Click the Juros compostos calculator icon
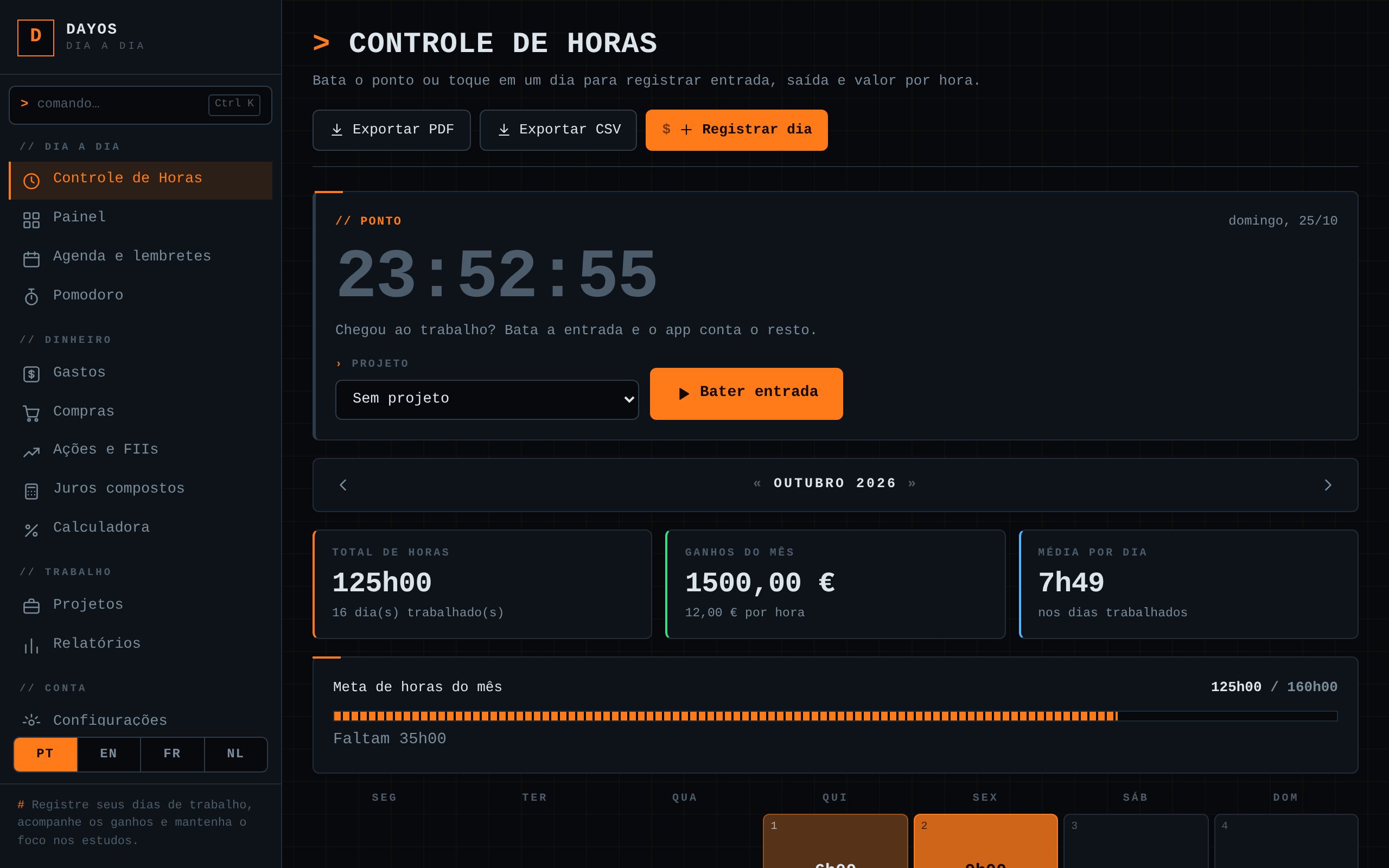 click(x=31, y=492)
